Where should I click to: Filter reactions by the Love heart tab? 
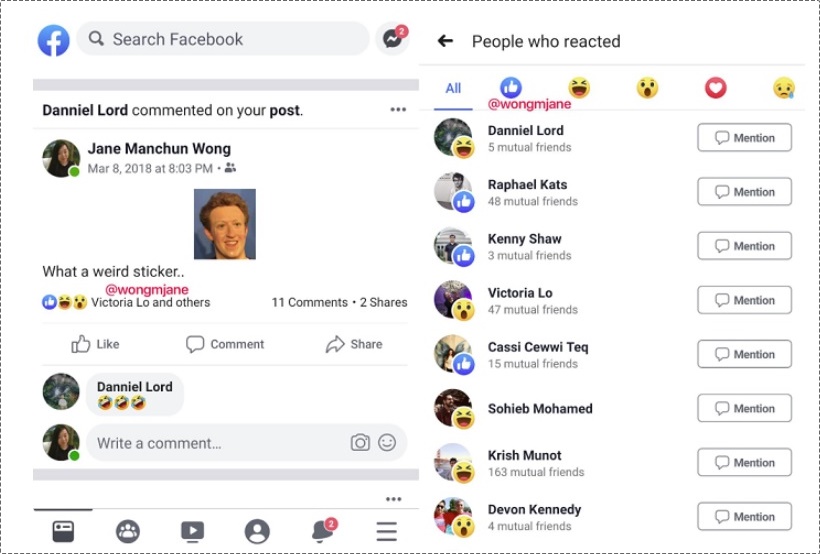click(715, 87)
